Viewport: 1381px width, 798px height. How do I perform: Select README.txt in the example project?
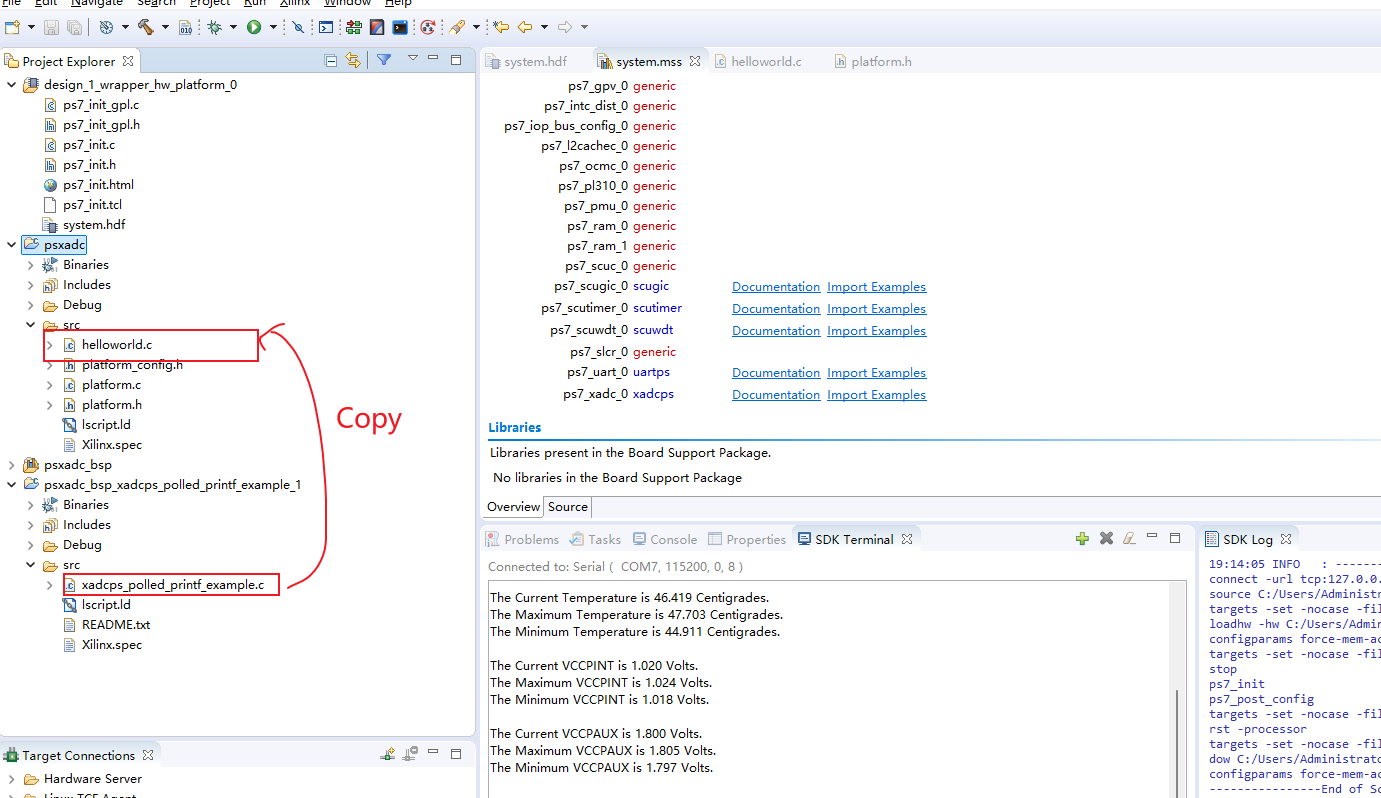pos(116,625)
